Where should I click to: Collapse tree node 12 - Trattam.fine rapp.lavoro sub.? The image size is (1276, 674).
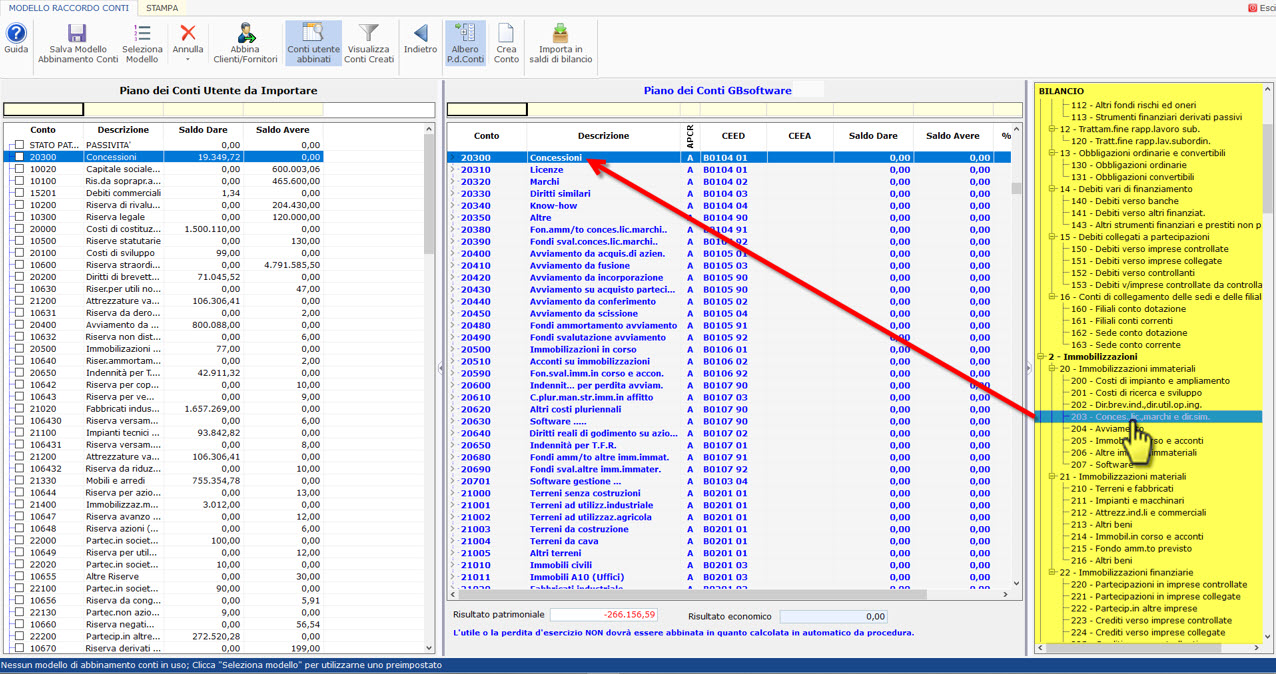pos(1052,129)
